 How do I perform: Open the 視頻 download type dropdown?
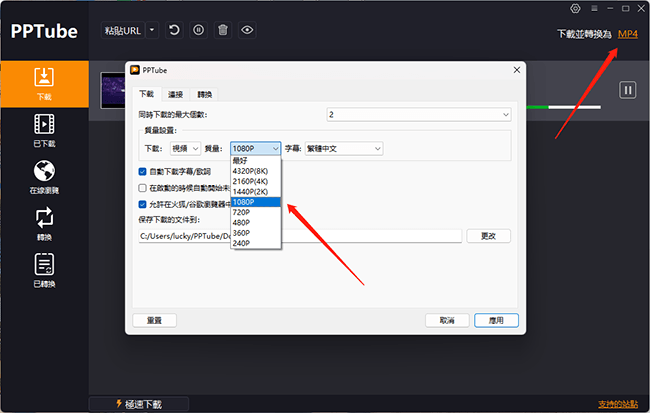point(185,148)
